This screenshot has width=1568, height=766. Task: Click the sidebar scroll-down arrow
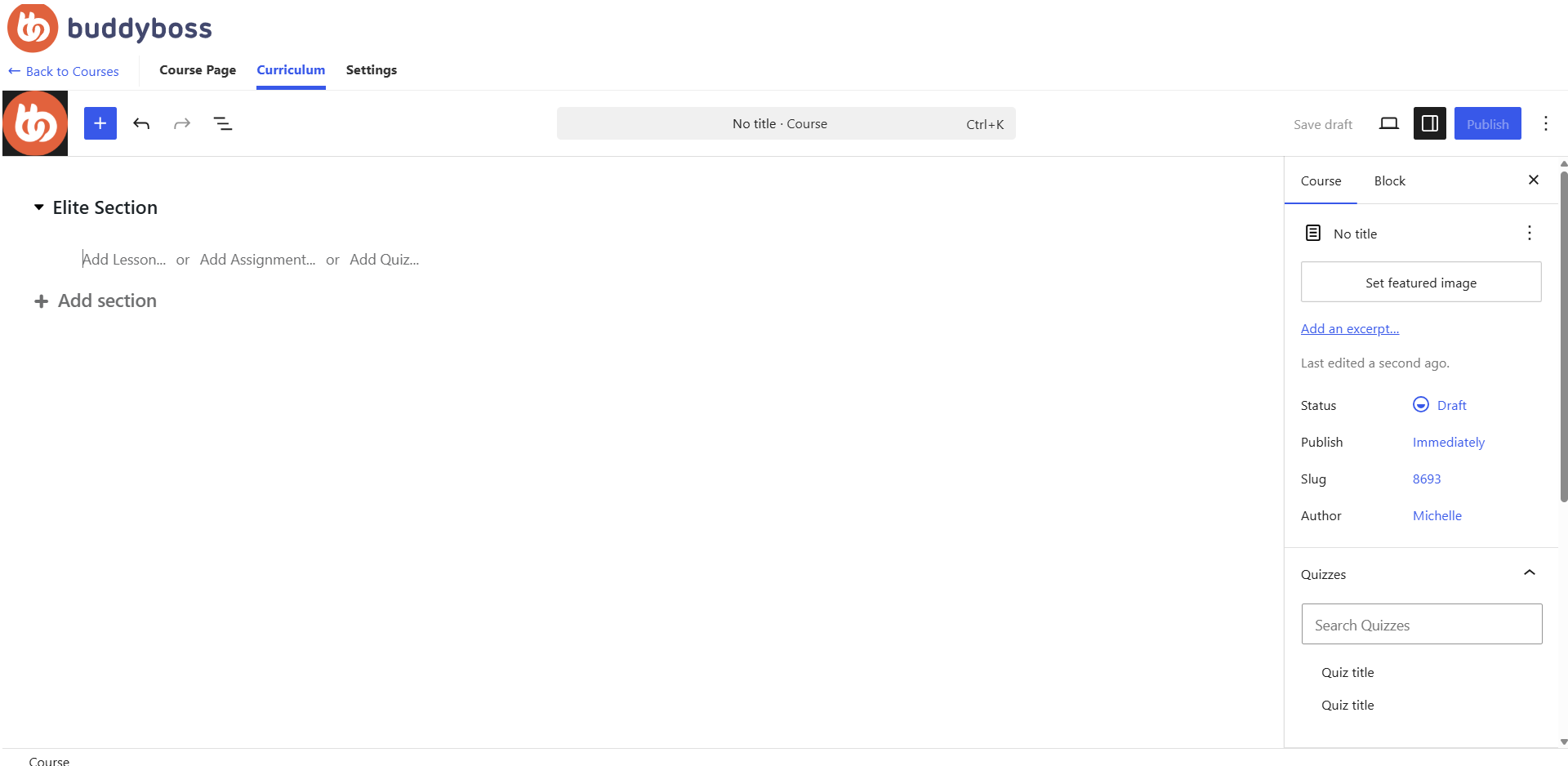coord(1564,742)
